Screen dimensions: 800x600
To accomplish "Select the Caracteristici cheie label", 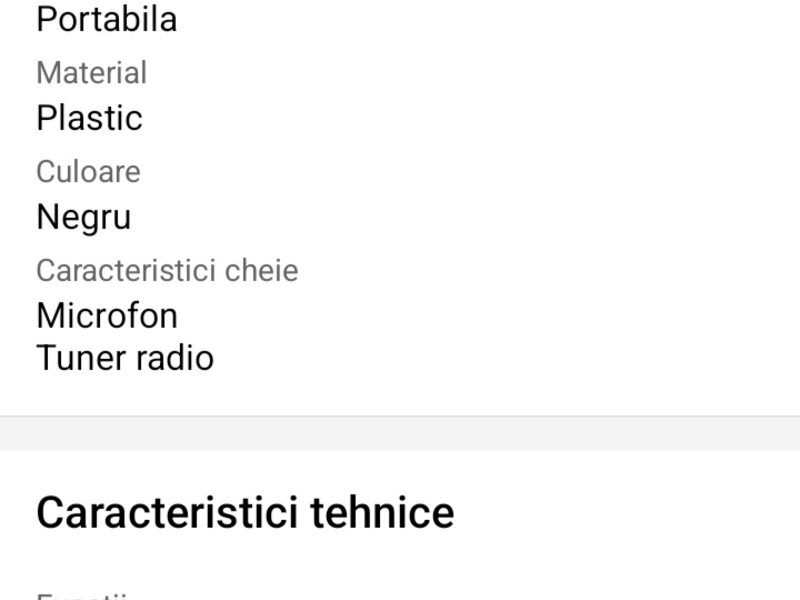I will click(167, 271).
